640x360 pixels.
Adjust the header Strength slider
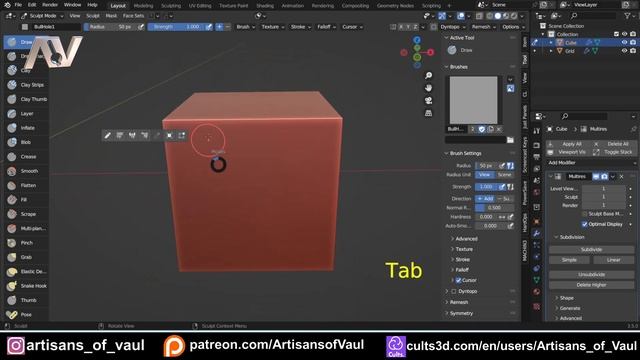click(x=176, y=27)
